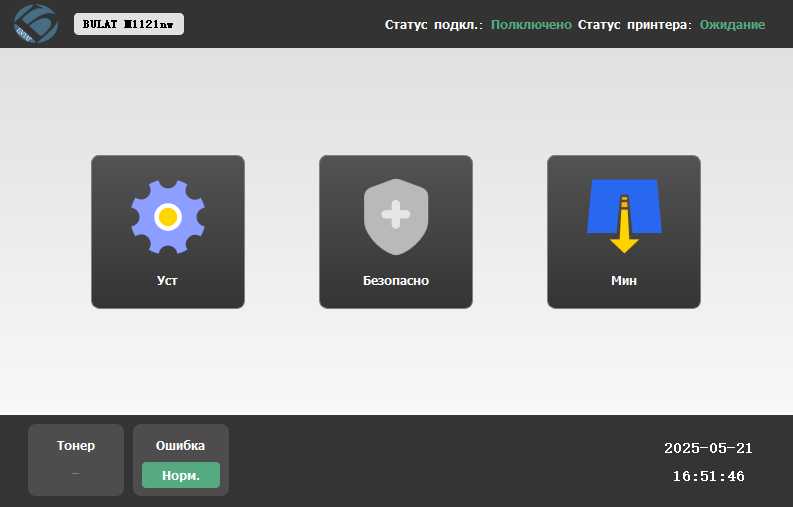Open the Тонер status panel
This screenshot has height=507, width=793.
(76, 460)
